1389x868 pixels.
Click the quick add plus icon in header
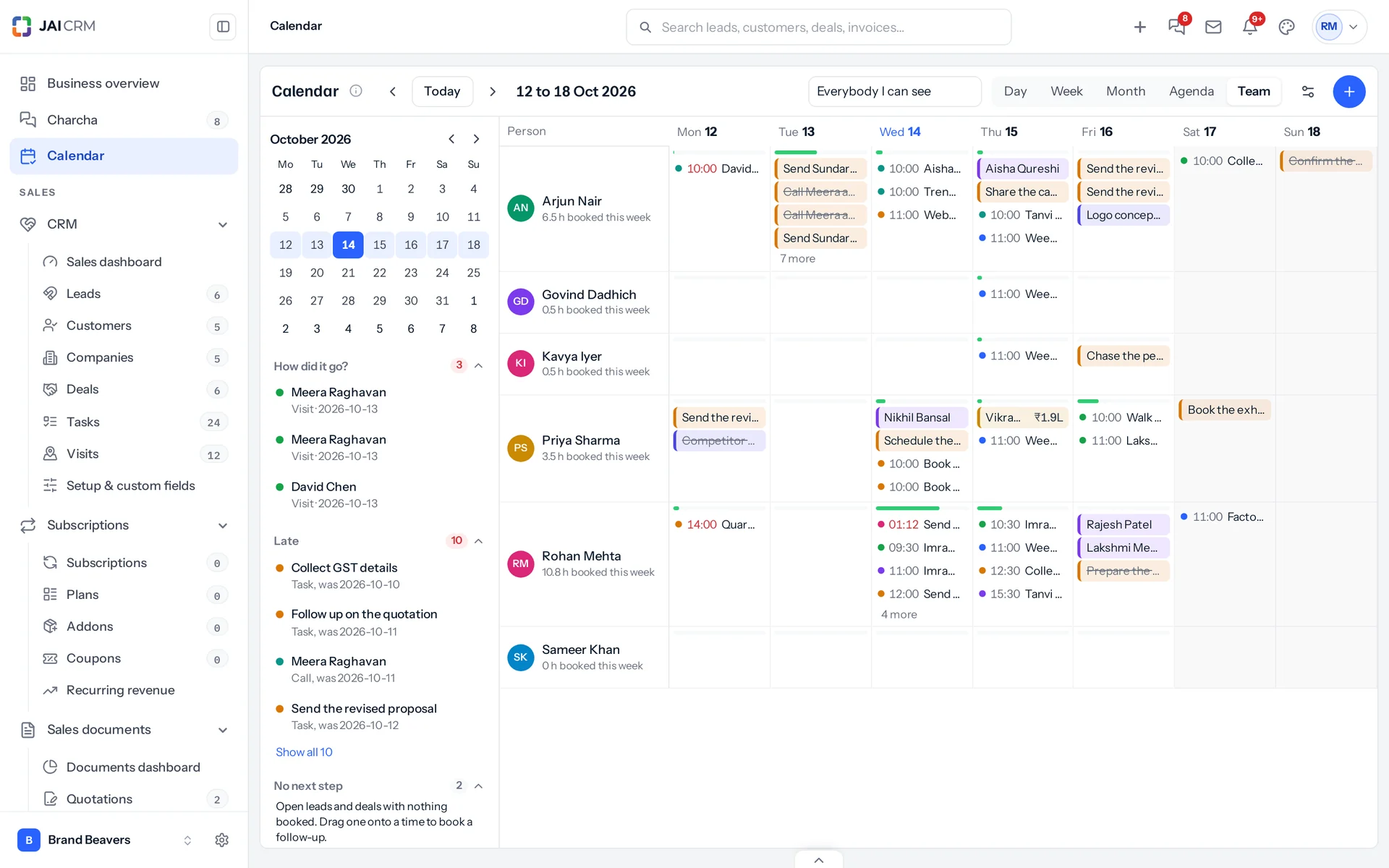(1140, 27)
